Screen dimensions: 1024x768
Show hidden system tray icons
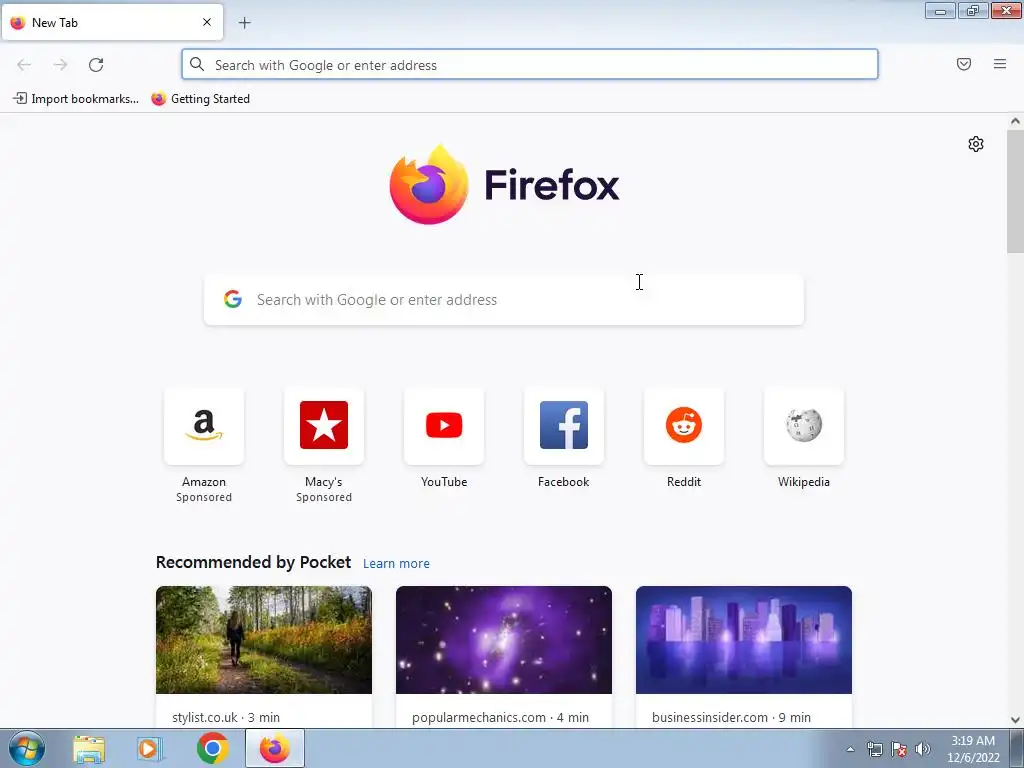coord(850,749)
